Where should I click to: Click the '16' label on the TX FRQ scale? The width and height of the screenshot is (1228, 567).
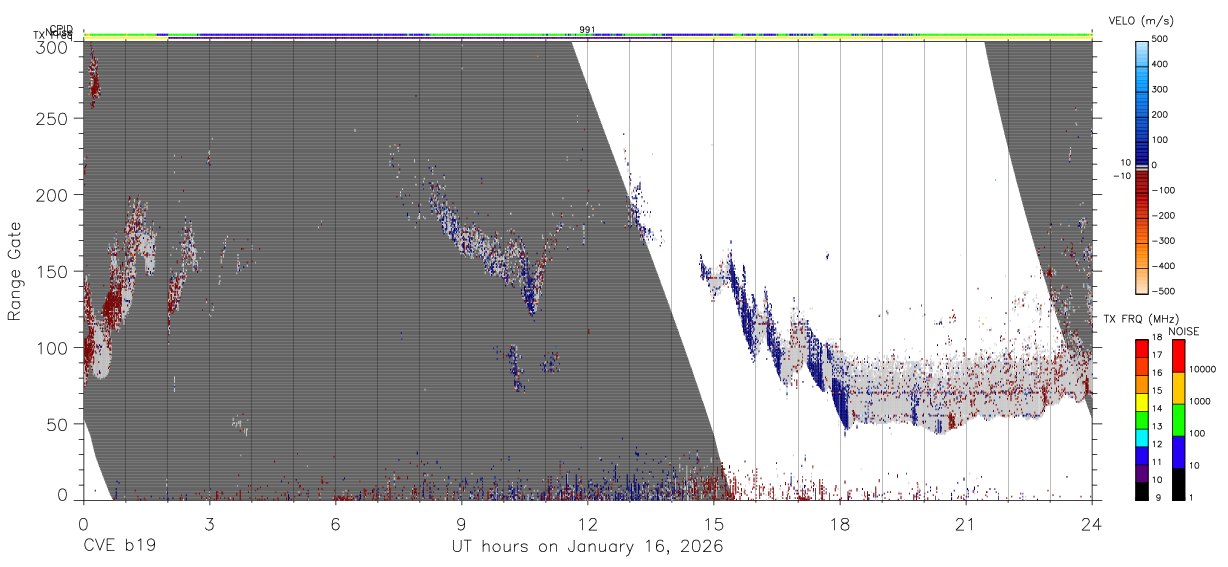click(1157, 373)
